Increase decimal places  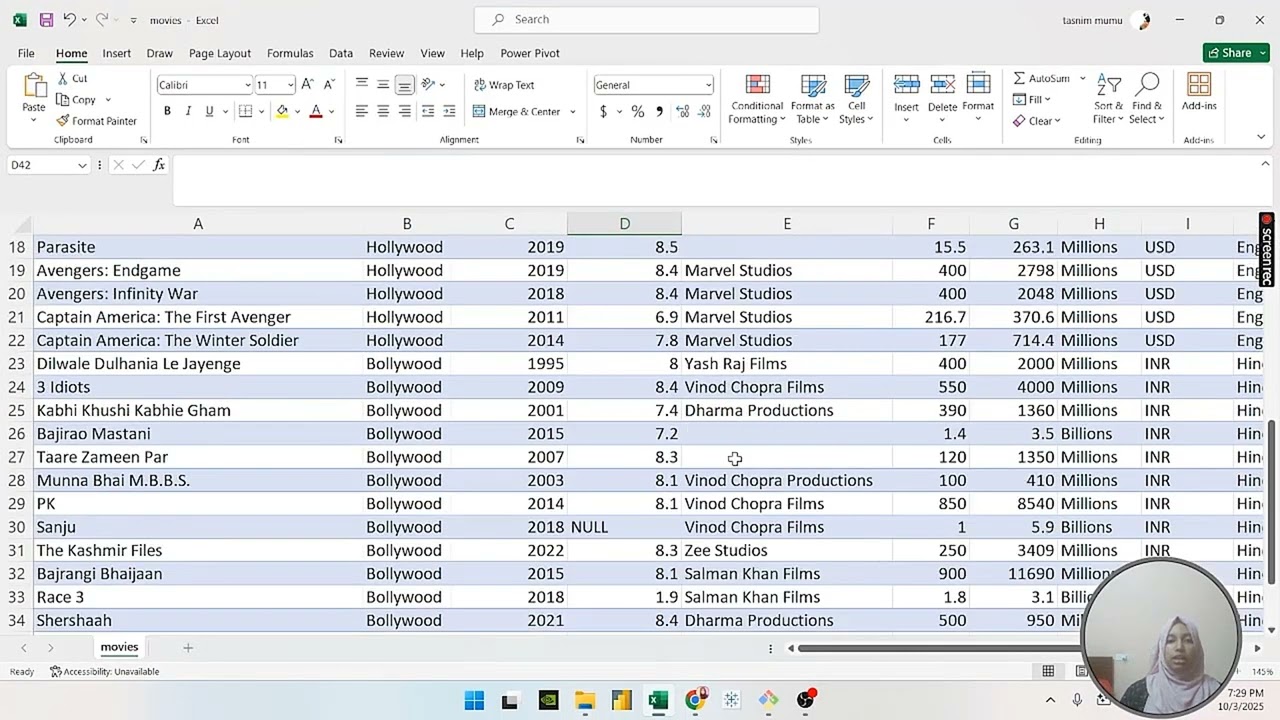[683, 112]
